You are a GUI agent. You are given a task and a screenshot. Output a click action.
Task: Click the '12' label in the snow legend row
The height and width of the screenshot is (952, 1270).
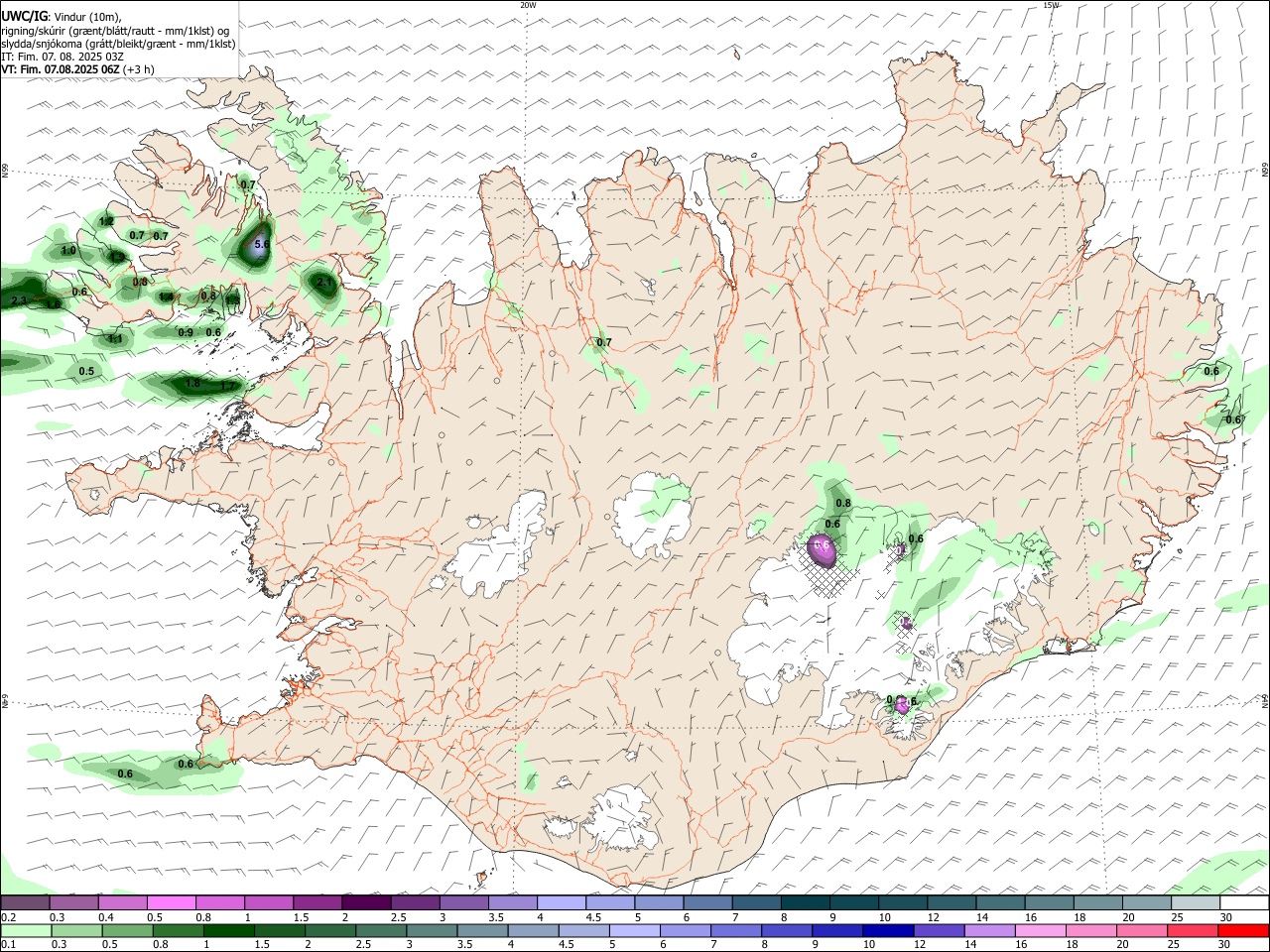pyautogui.click(x=934, y=917)
